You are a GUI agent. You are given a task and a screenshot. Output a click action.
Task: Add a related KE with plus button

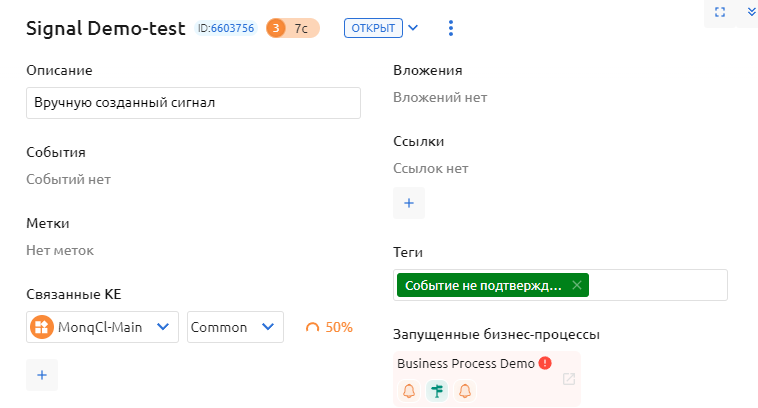42,374
